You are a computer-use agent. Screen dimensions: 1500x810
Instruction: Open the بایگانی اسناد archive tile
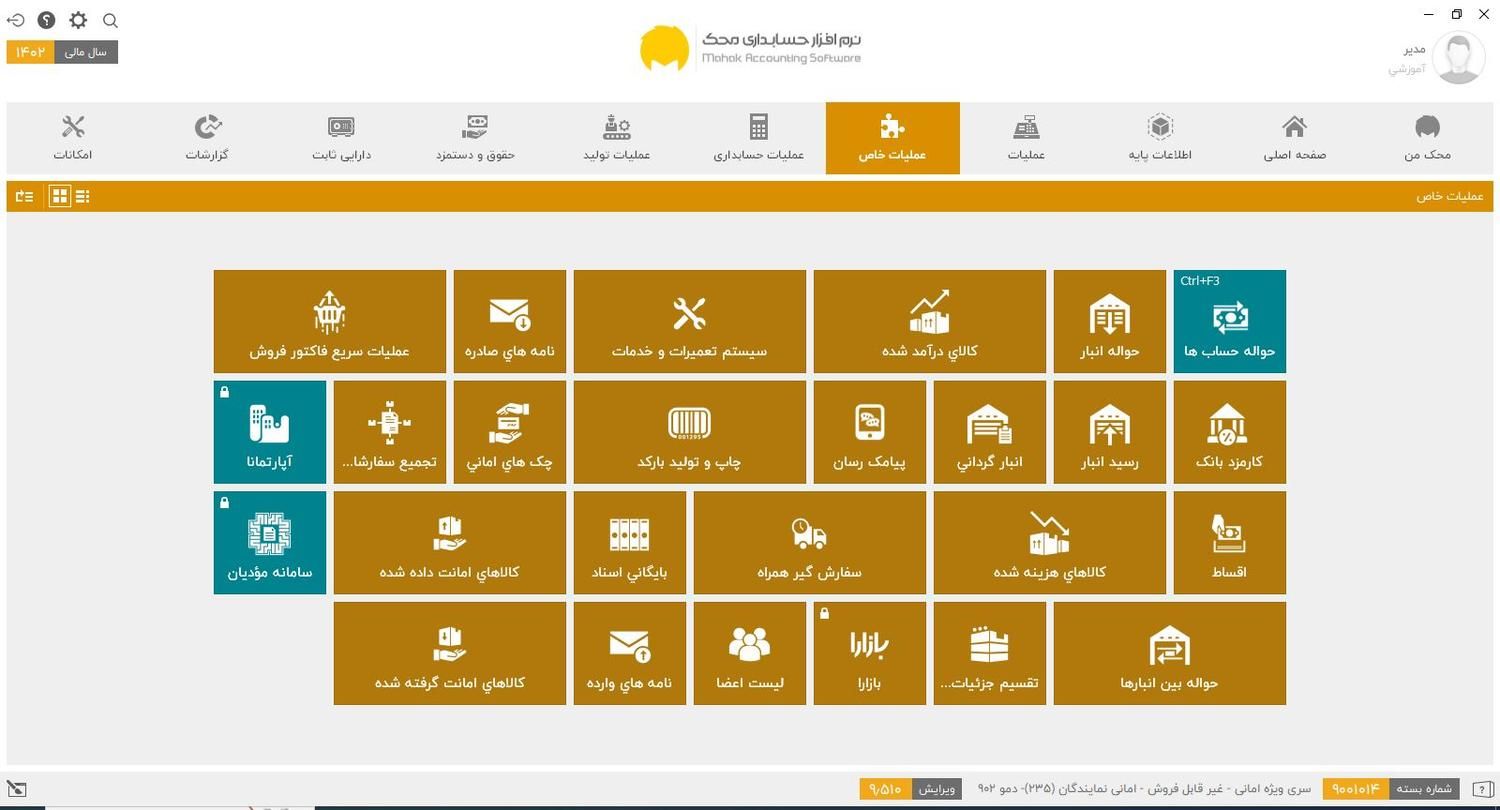(629, 543)
